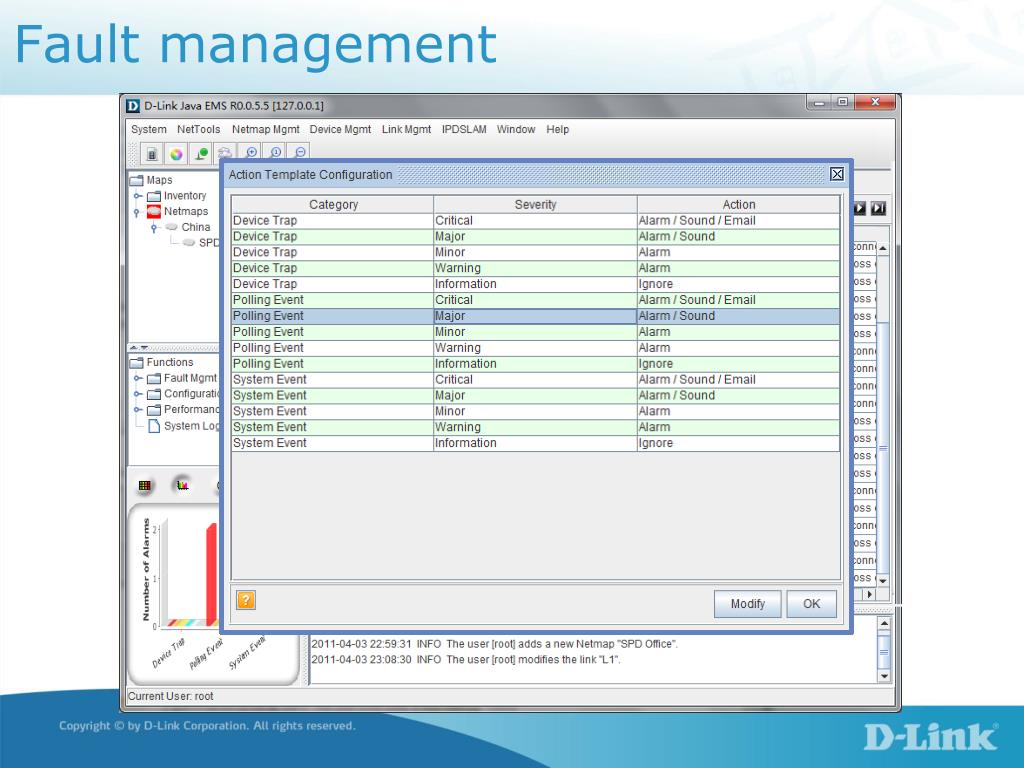Open the Link Mgmt menu
This screenshot has width=1024, height=768.
click(406, 129)
